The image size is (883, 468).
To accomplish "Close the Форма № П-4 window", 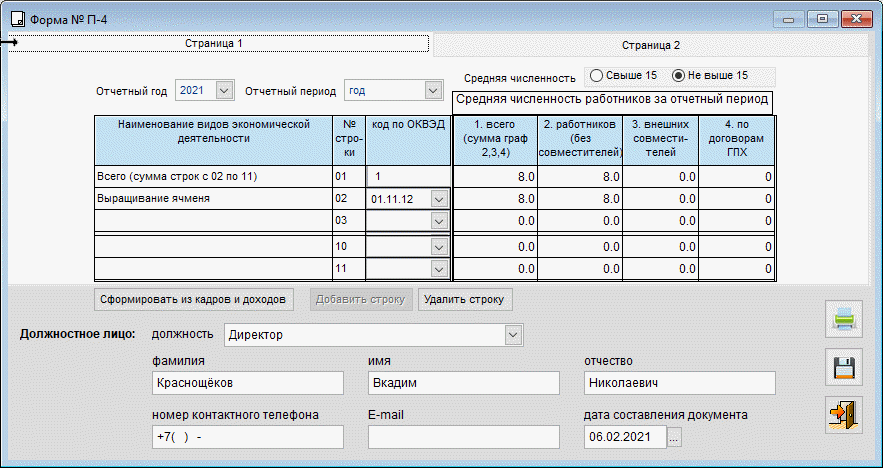I will 857,20.
